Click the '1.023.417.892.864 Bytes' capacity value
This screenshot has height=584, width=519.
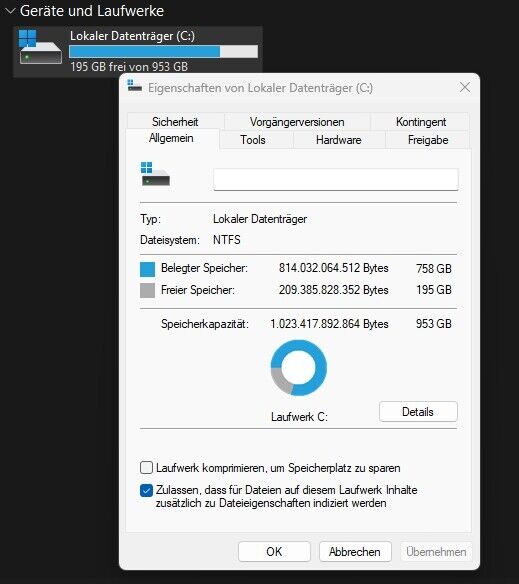[x=329, y=324]
